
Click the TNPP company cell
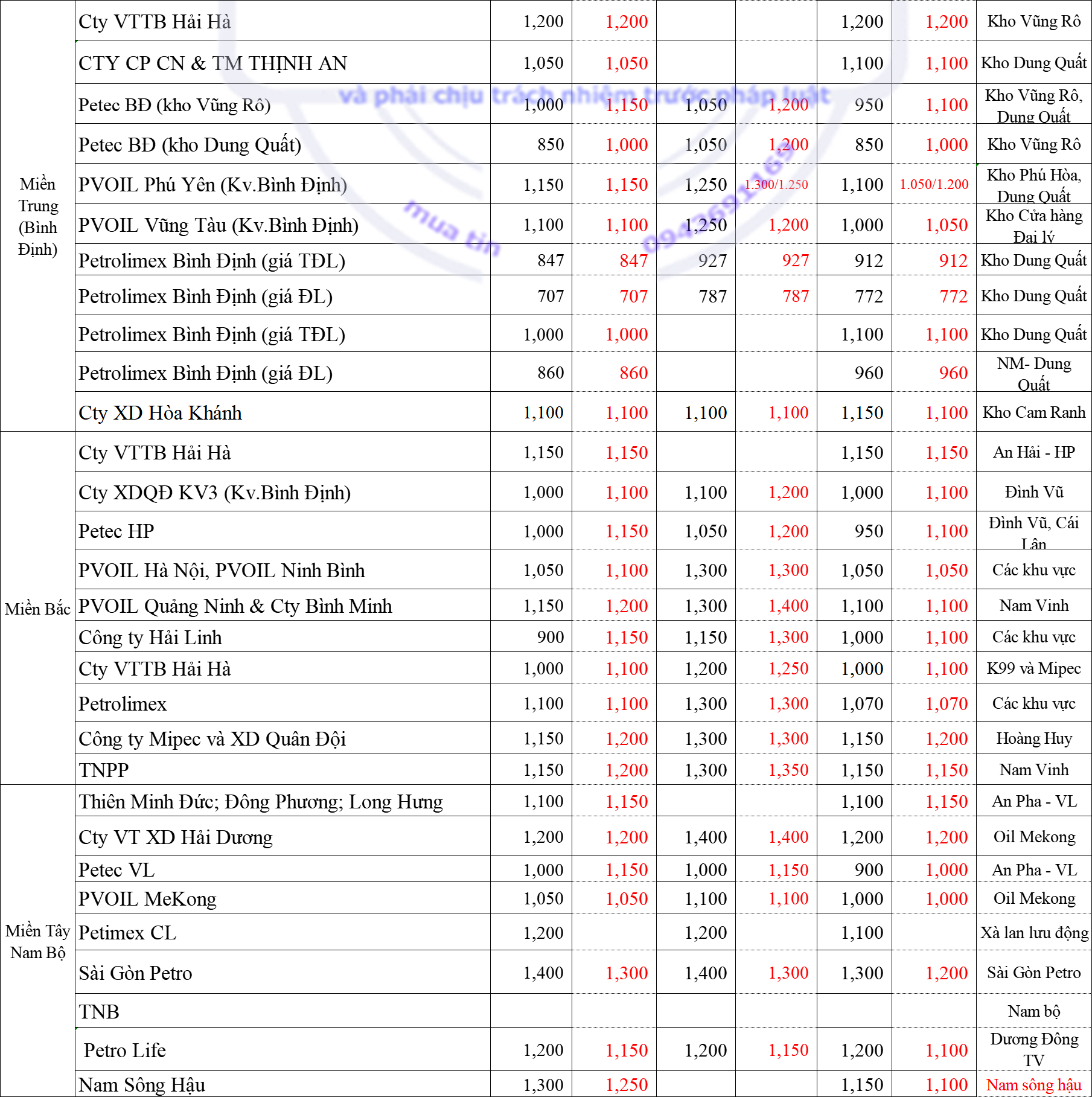coord(283,770)
